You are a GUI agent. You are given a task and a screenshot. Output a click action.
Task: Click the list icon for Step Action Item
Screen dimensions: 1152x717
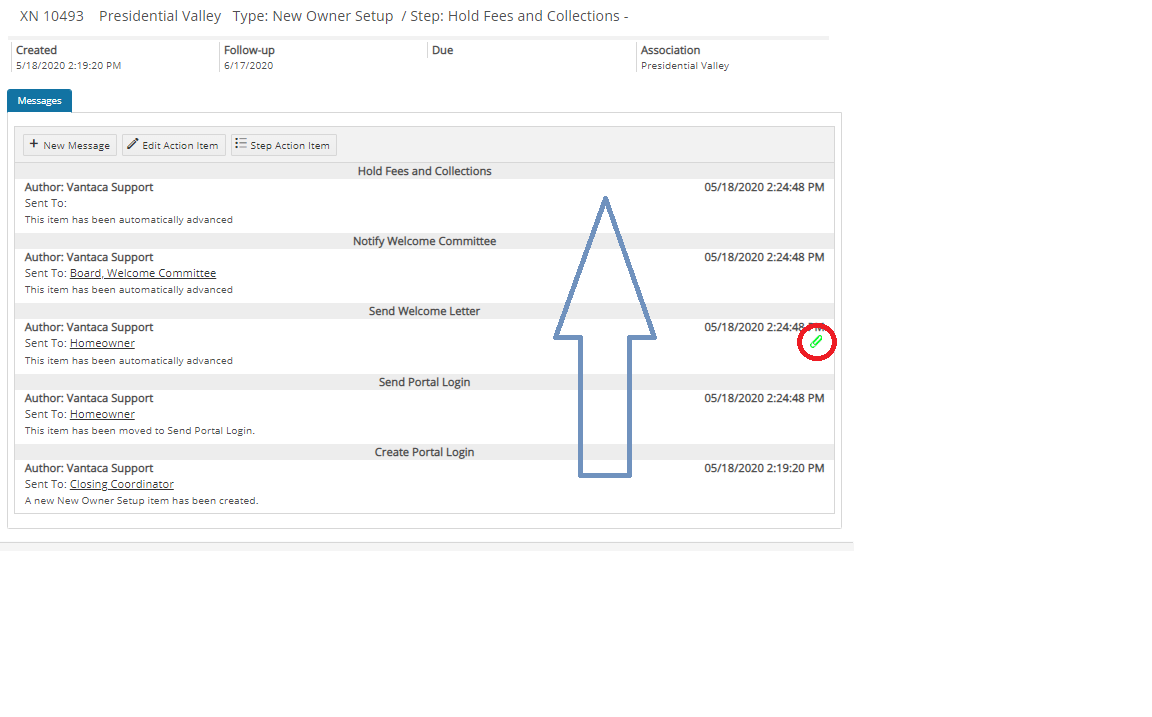coord(241,145)
